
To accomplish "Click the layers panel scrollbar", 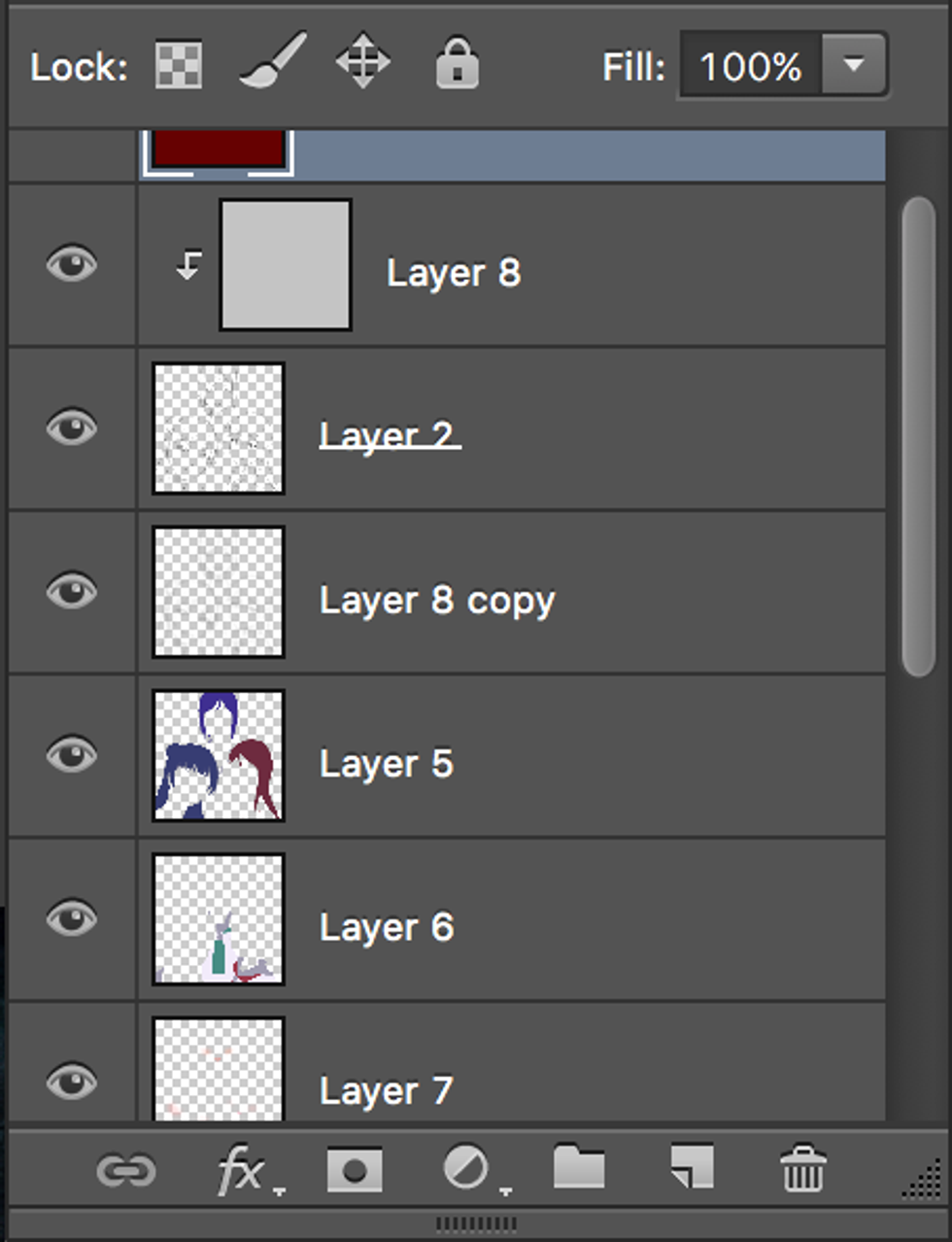I will pos(917,437).
